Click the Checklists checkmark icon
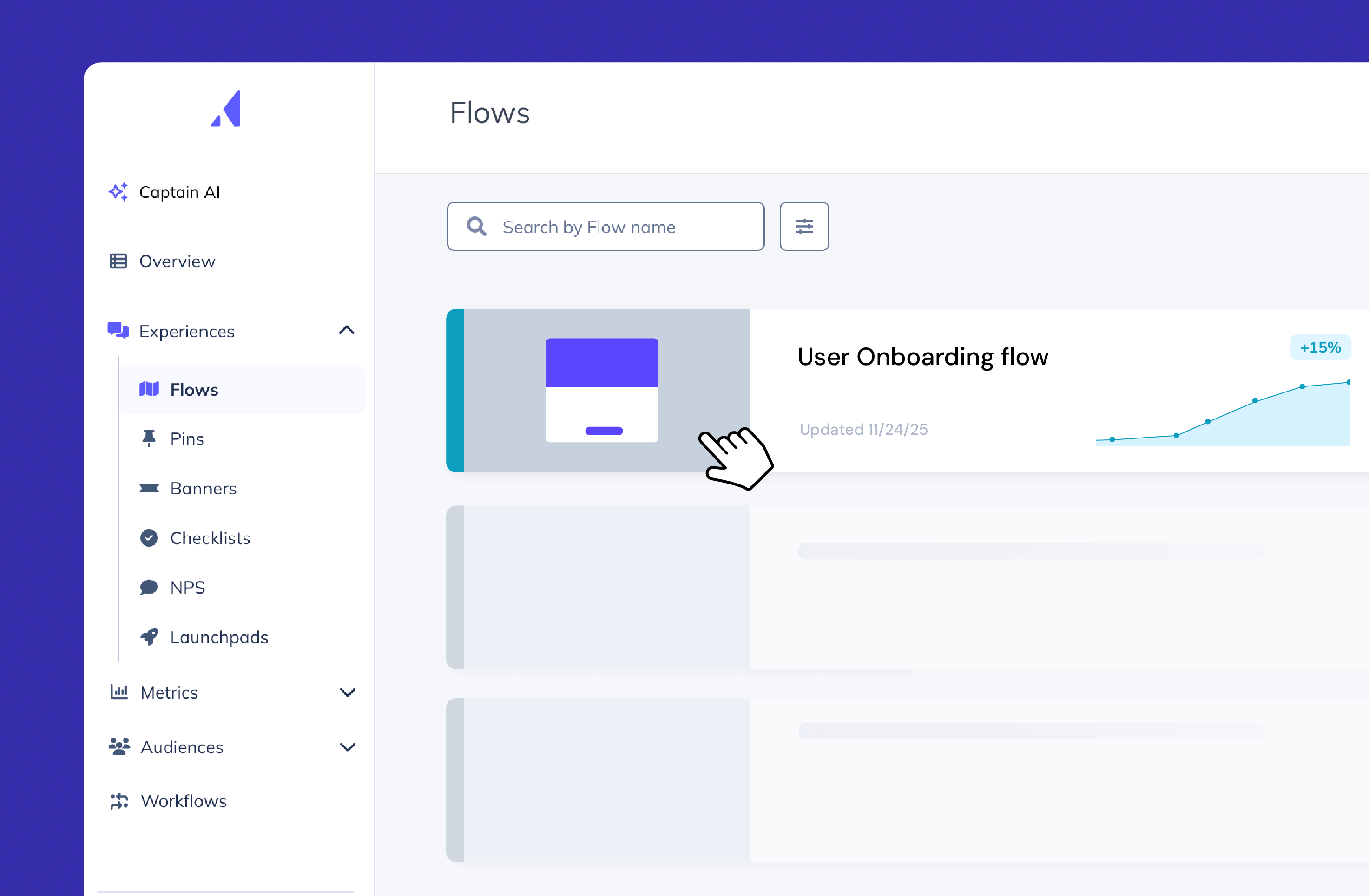Screen dimensions: 1369x896 click(149, 538)
